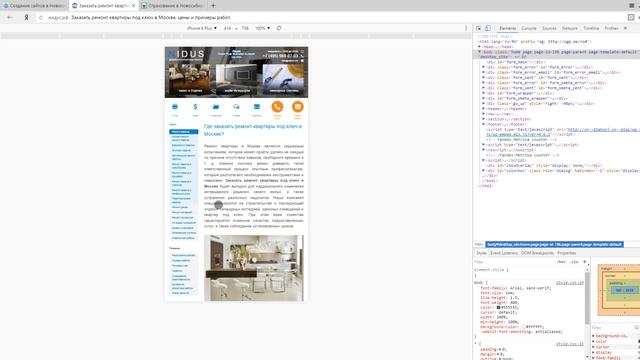Click the page heading Где заказать ремонт квартиры
Viewport: 640px width, 360px height.
pos(253,130)
